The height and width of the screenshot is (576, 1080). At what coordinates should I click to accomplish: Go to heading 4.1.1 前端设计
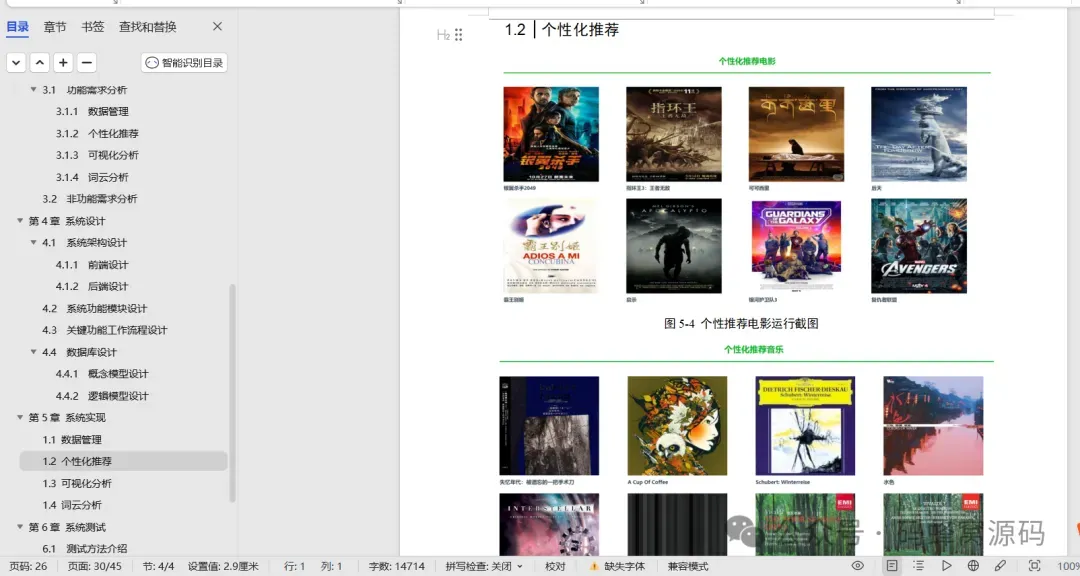click(92, 265)
